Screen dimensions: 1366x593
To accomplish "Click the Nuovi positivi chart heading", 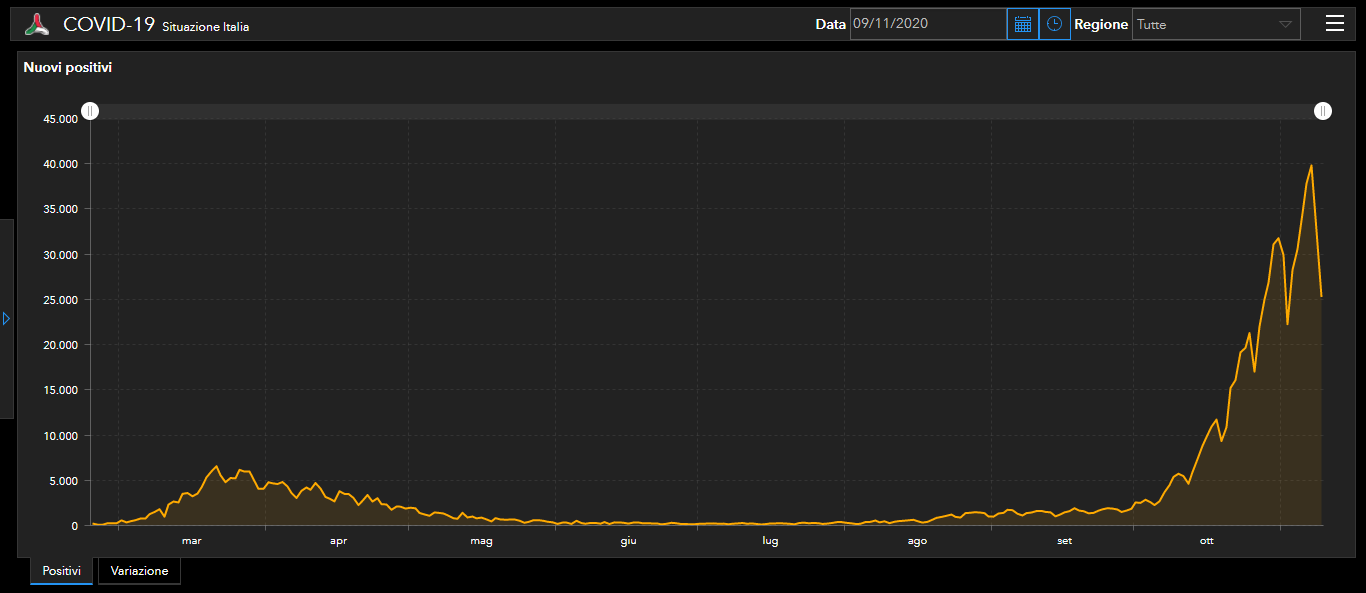I will click(x=68, y=68).
